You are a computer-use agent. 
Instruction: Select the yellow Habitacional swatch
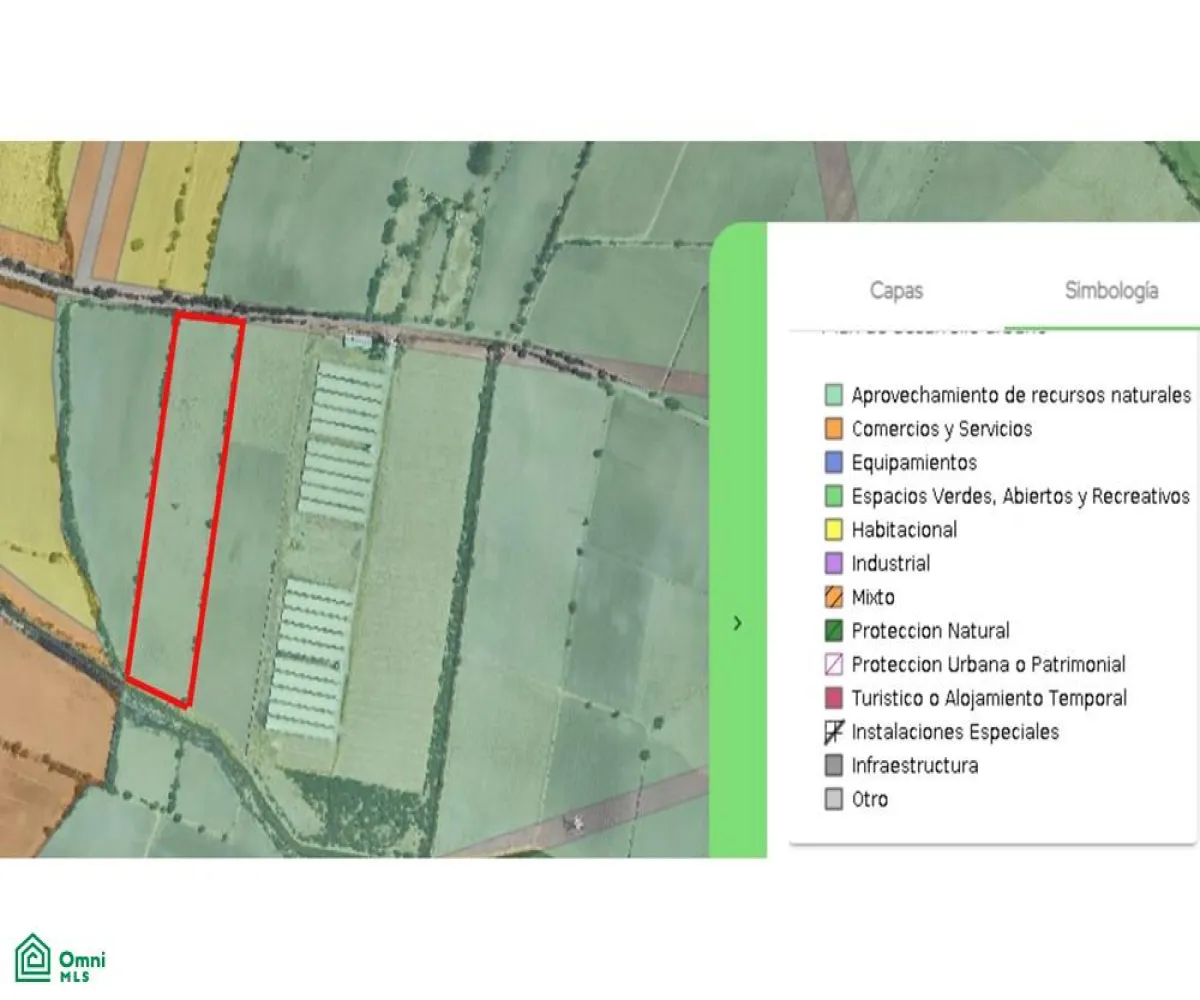(x=834, y=530)
